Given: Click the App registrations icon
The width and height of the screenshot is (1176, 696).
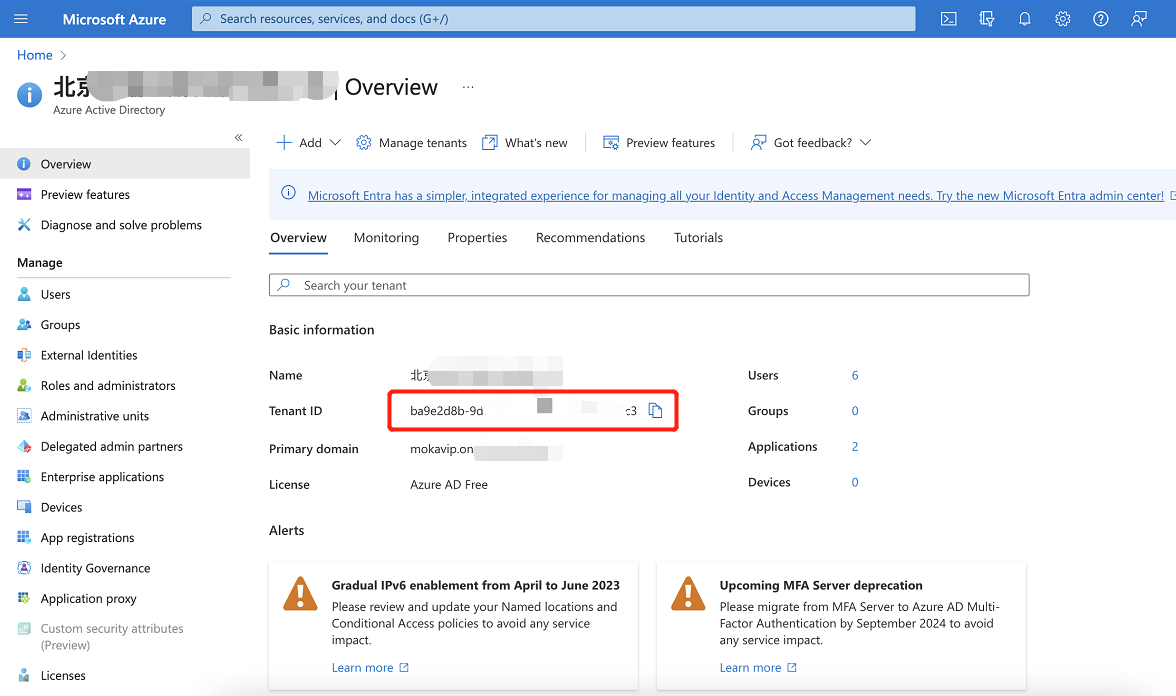Looking at the screenshot, I should [x=24, y=537].
